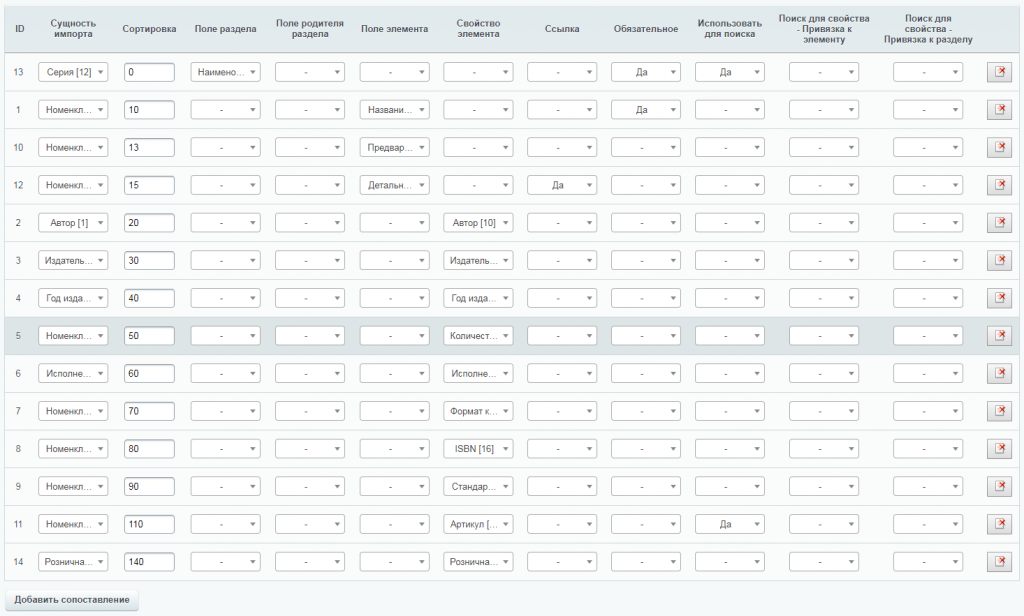Open 'Да' search-usage dropdown in row 11
This screenshot has width=1024, height=616.
point(729,524)
